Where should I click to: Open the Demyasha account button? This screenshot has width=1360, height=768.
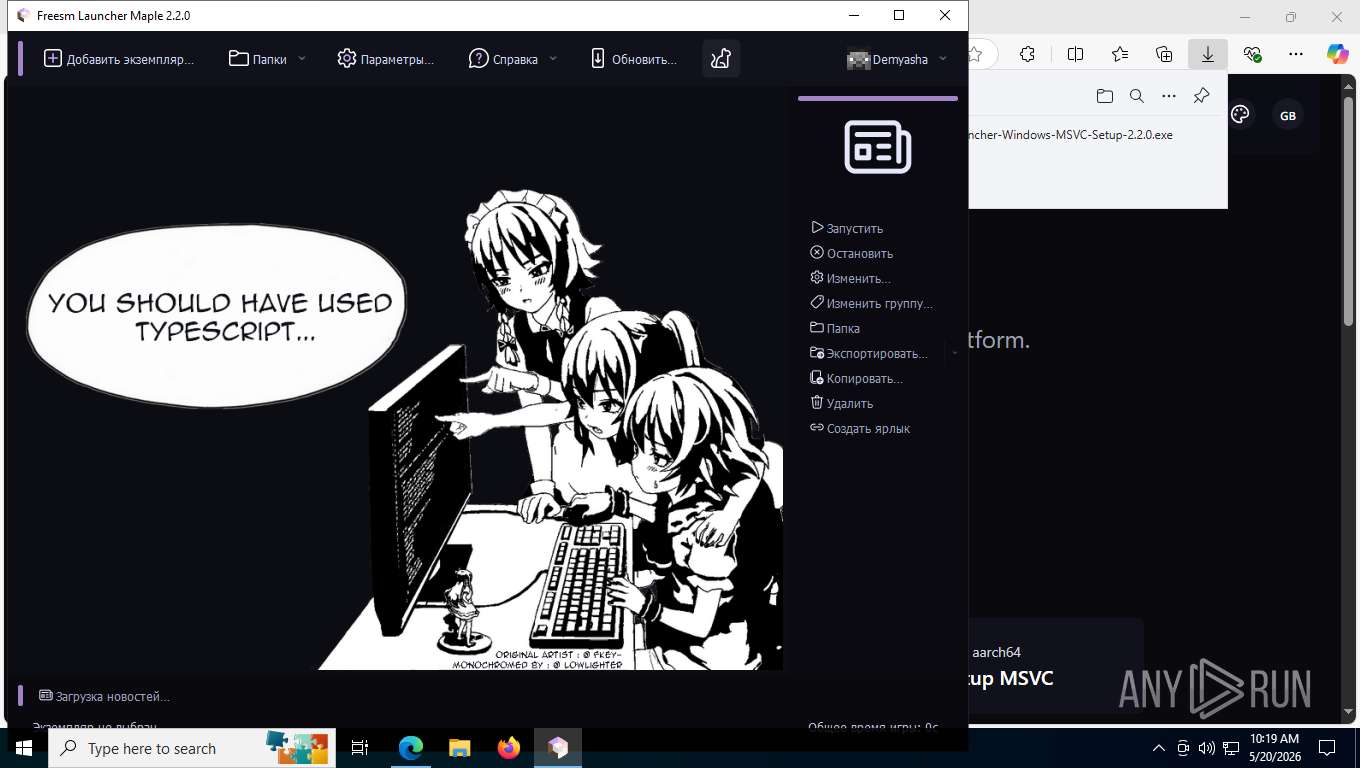[887, 59]
